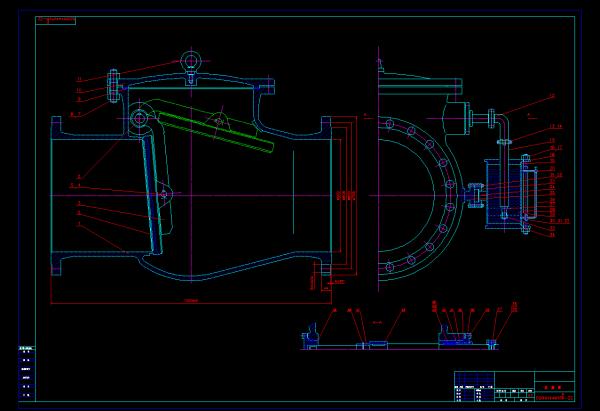Select the lifting eye bolt ring atop the cover
600x411 pixels.
[190, 60]
